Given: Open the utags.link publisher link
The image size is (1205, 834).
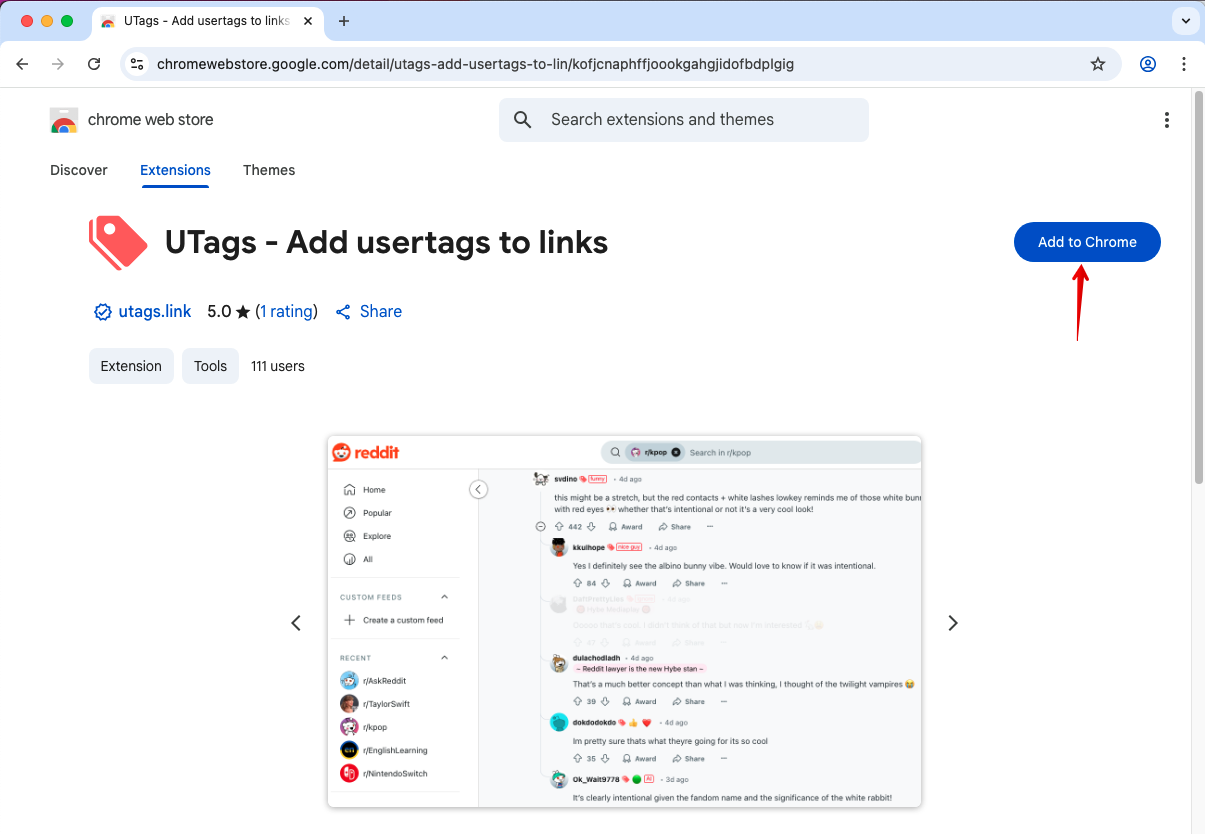Looking at the screenshot, I should tap(154, 311).
